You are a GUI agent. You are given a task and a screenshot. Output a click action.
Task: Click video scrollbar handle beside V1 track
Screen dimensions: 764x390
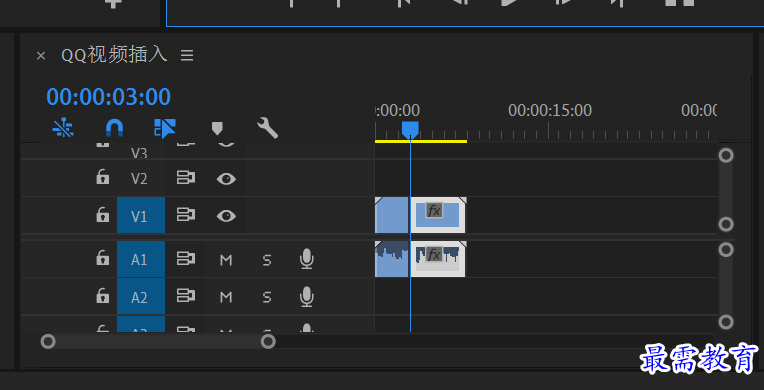[726, 224]
